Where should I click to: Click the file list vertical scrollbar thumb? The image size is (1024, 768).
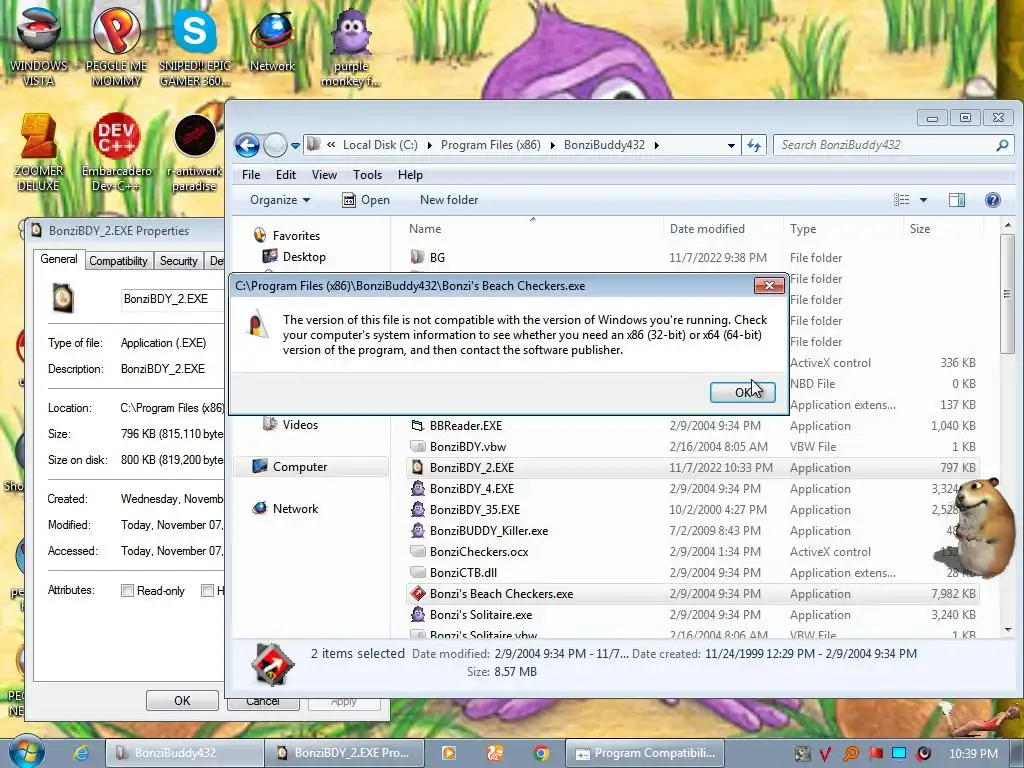coord(1008,294)
